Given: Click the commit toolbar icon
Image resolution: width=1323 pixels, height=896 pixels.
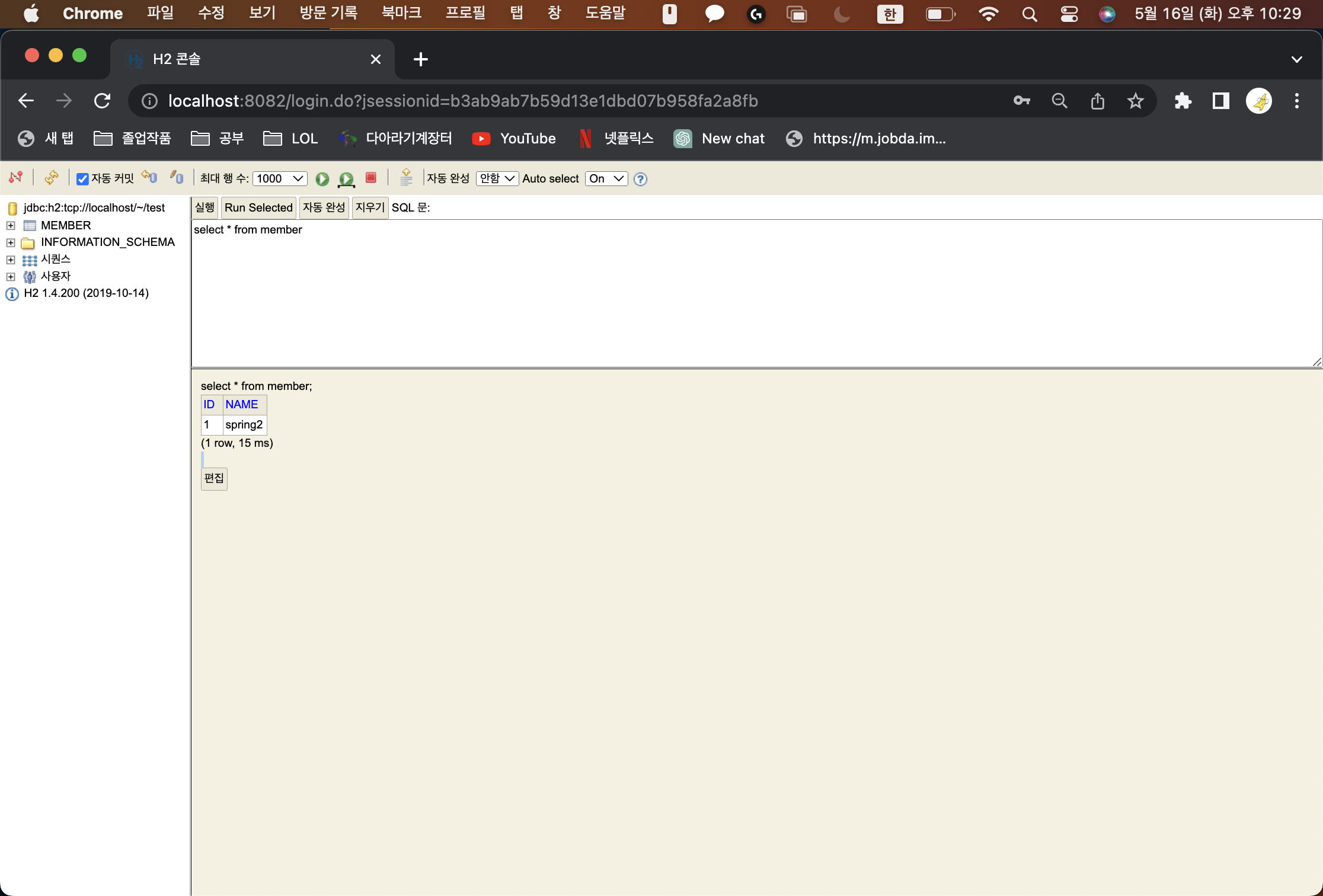Looking at the screenshot, I should pos(177,178).
